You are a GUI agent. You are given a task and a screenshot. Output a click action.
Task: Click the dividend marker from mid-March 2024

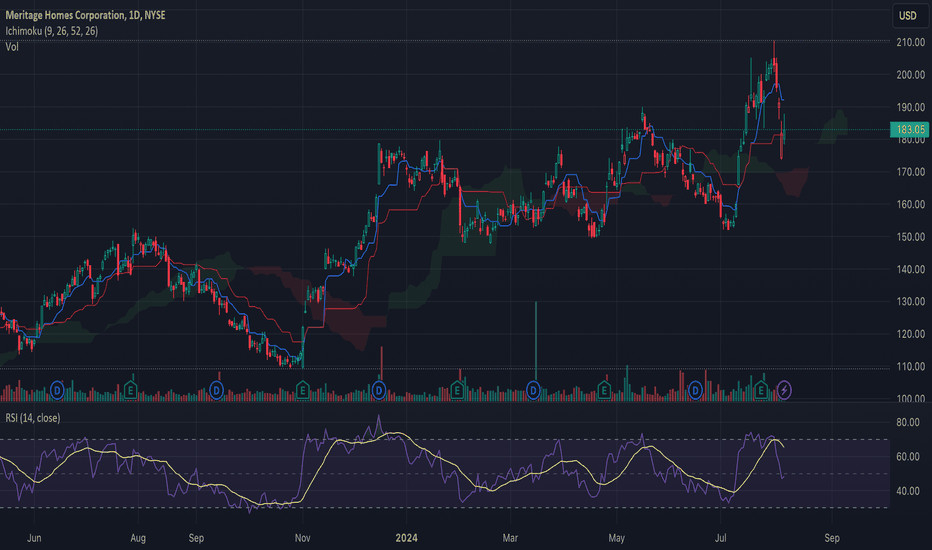pos(534,391)
